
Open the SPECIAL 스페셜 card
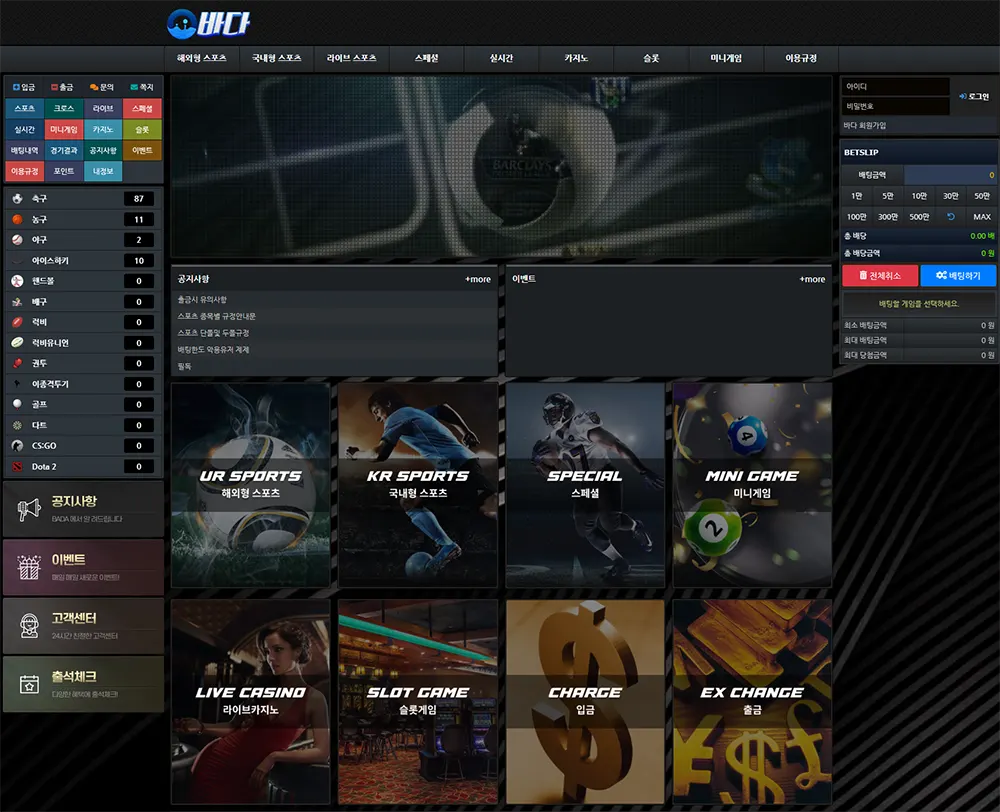tap(585, 485)
